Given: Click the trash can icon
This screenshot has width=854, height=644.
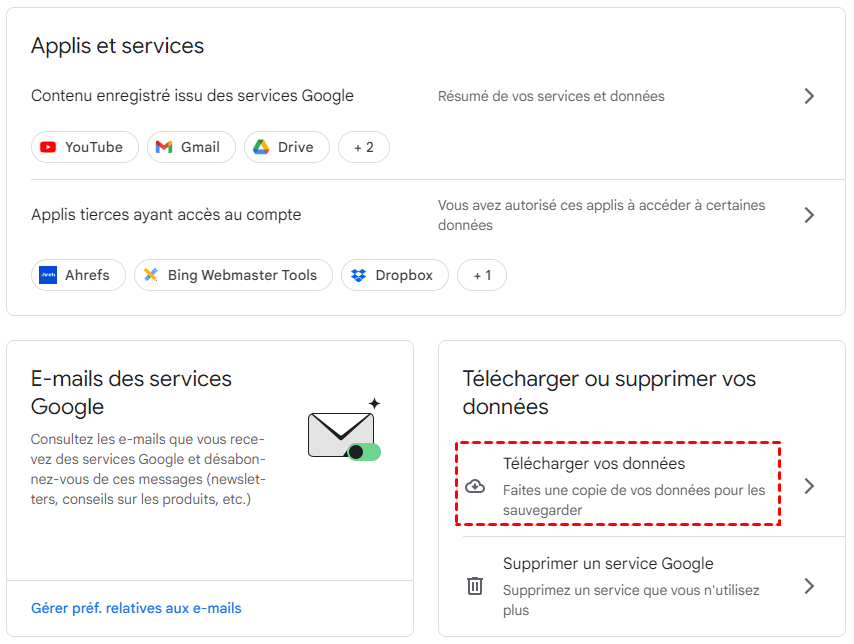Looking at the screenshot, I should pyautogui.click(x=475, y=586).
